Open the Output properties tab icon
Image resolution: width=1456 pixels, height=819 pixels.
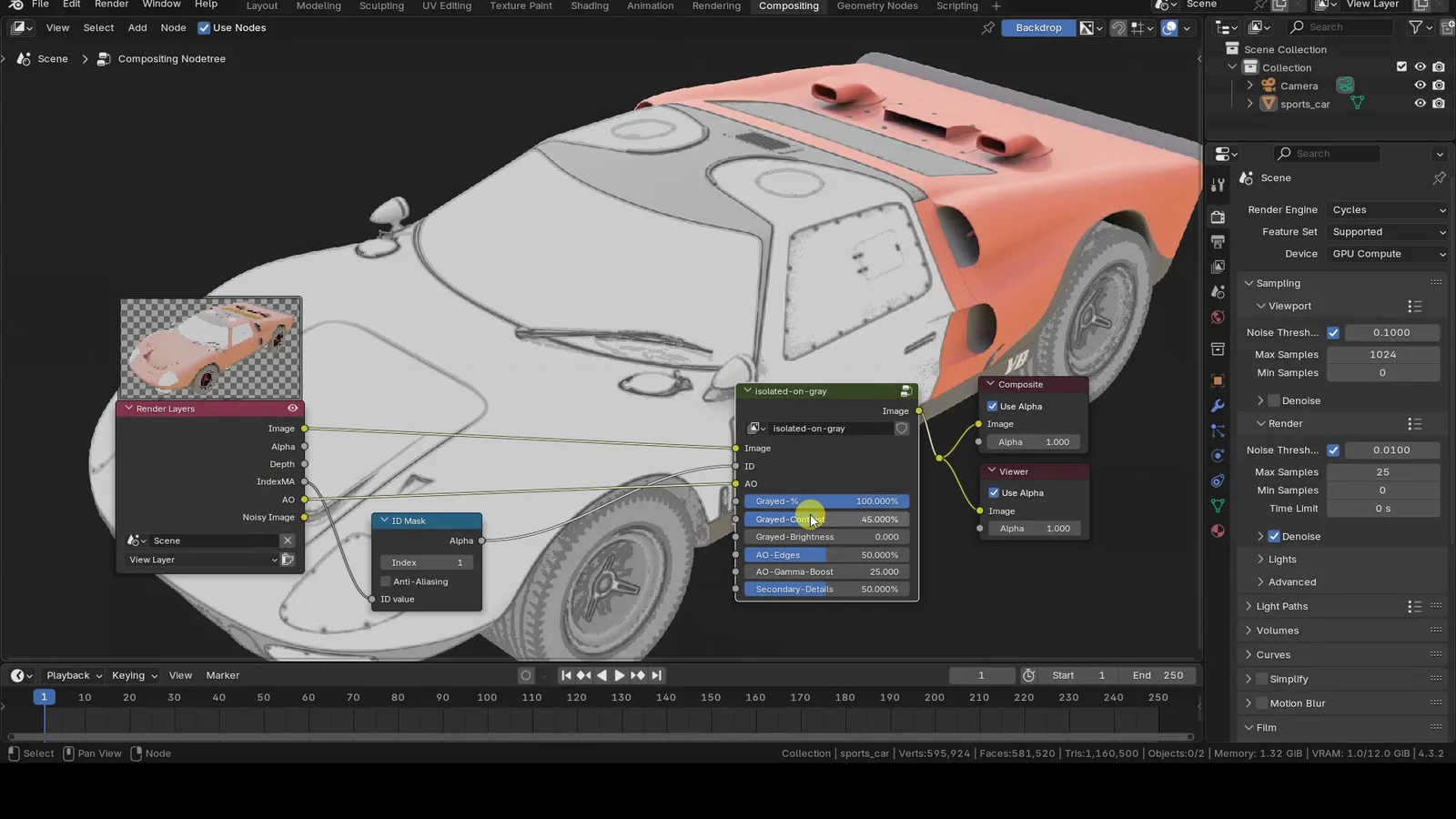coord(1218,242)
